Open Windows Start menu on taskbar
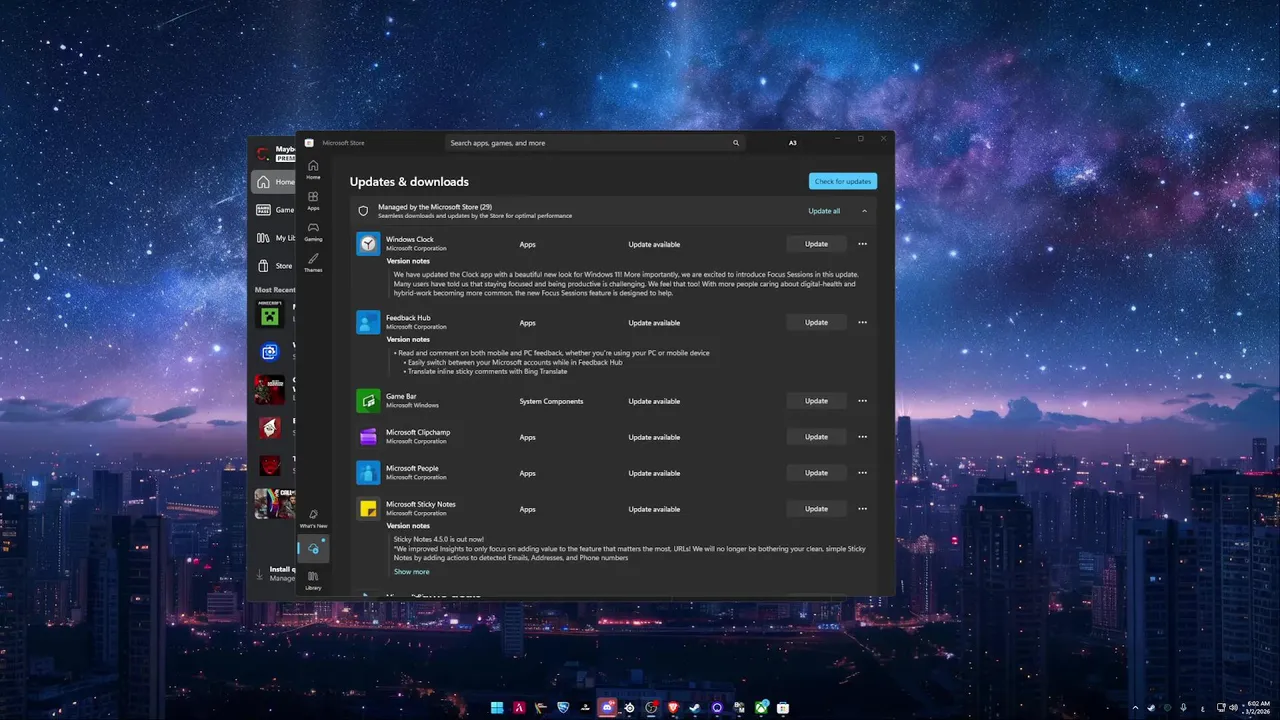Screen dimensions: 1280x720 (497, 708)
